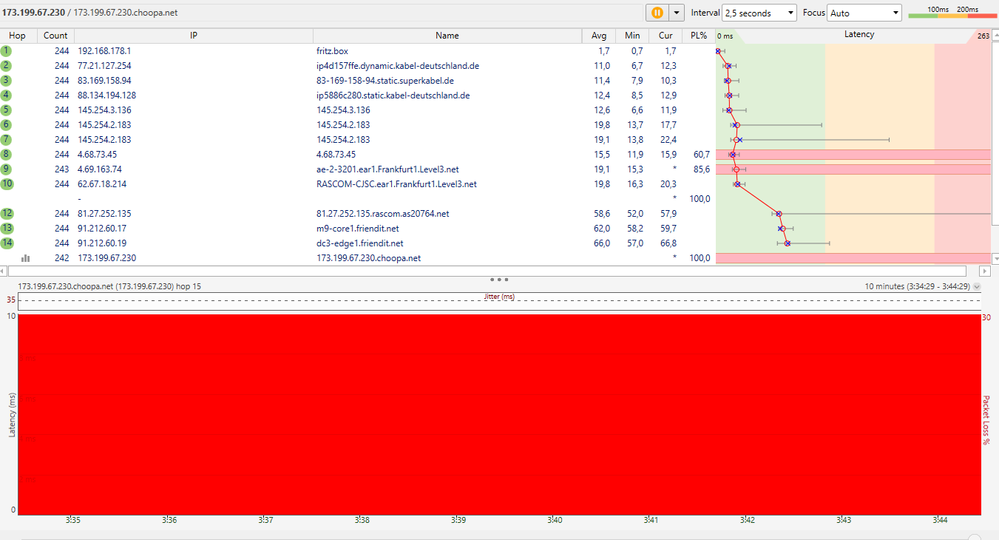Sort by the Hop column header
999x540 pixels.
17,36
